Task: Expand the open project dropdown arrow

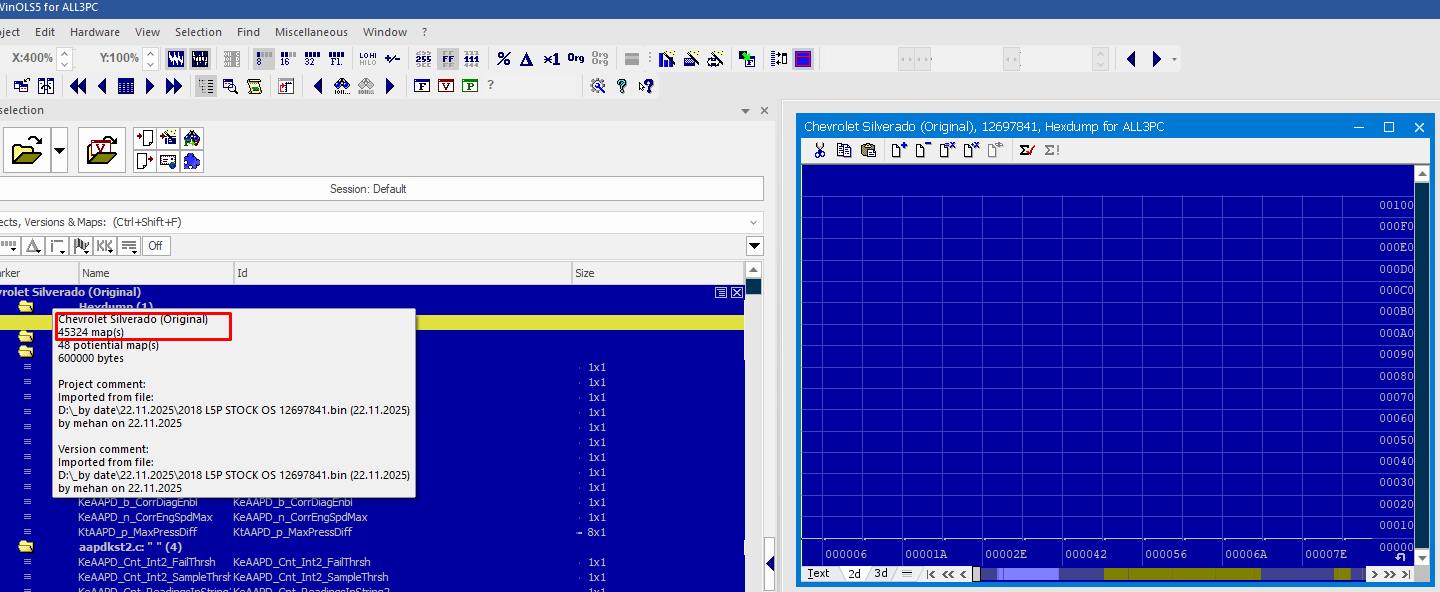Action: 59,151
